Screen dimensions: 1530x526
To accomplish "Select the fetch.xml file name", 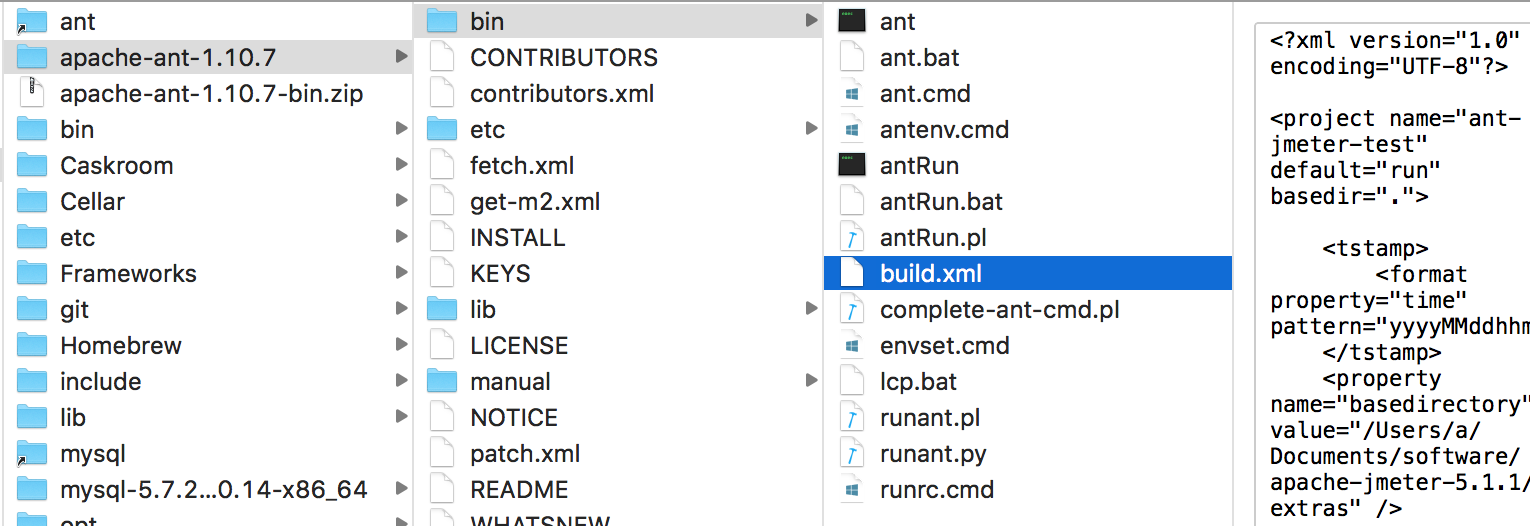I will click(522, 165).
